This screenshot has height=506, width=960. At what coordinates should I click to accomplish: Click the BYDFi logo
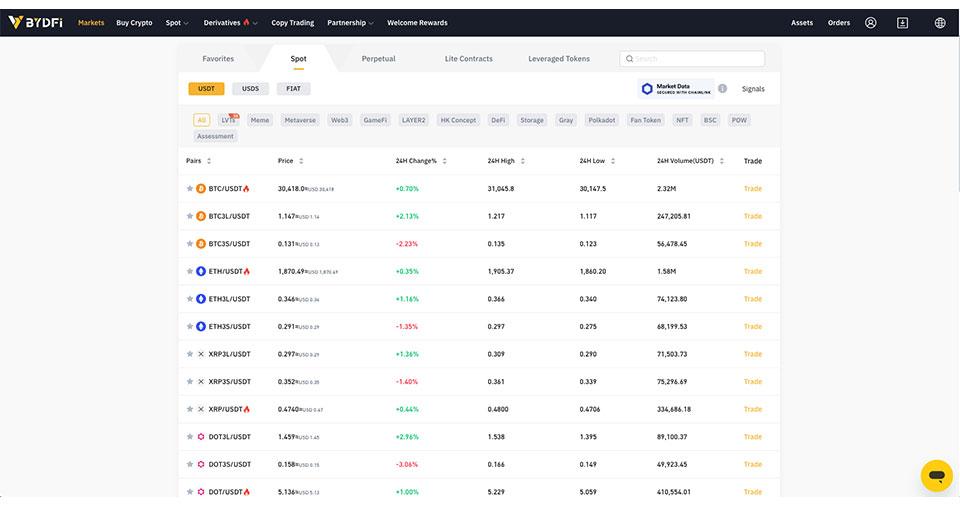35,22
